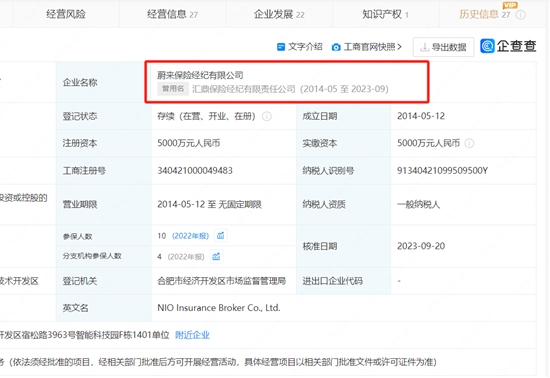Open 工商官网快照 link
The height and width of the screenshot is (378, 550).
373,47
